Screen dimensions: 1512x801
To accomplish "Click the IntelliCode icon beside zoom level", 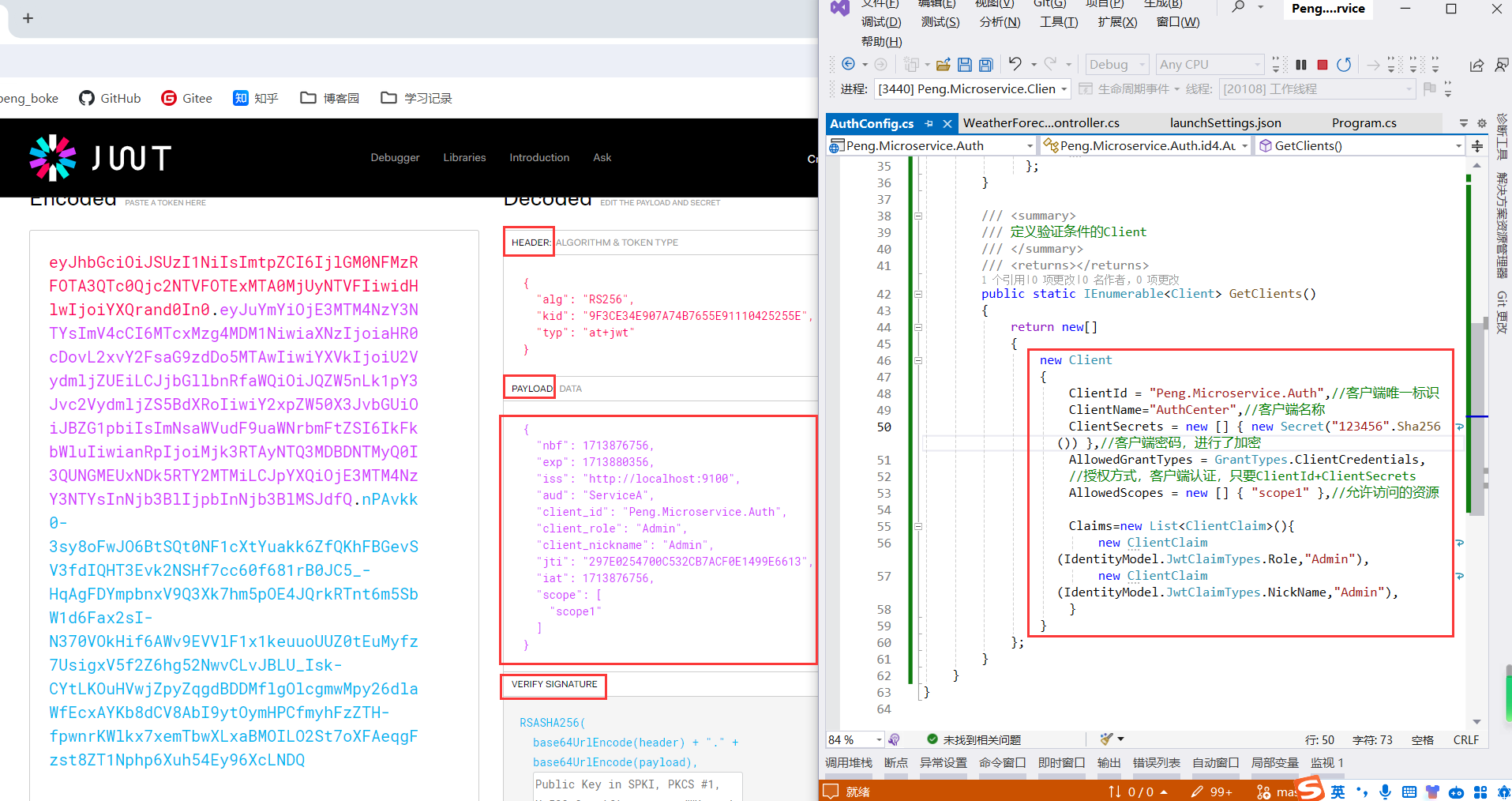I will coord(895,740).
